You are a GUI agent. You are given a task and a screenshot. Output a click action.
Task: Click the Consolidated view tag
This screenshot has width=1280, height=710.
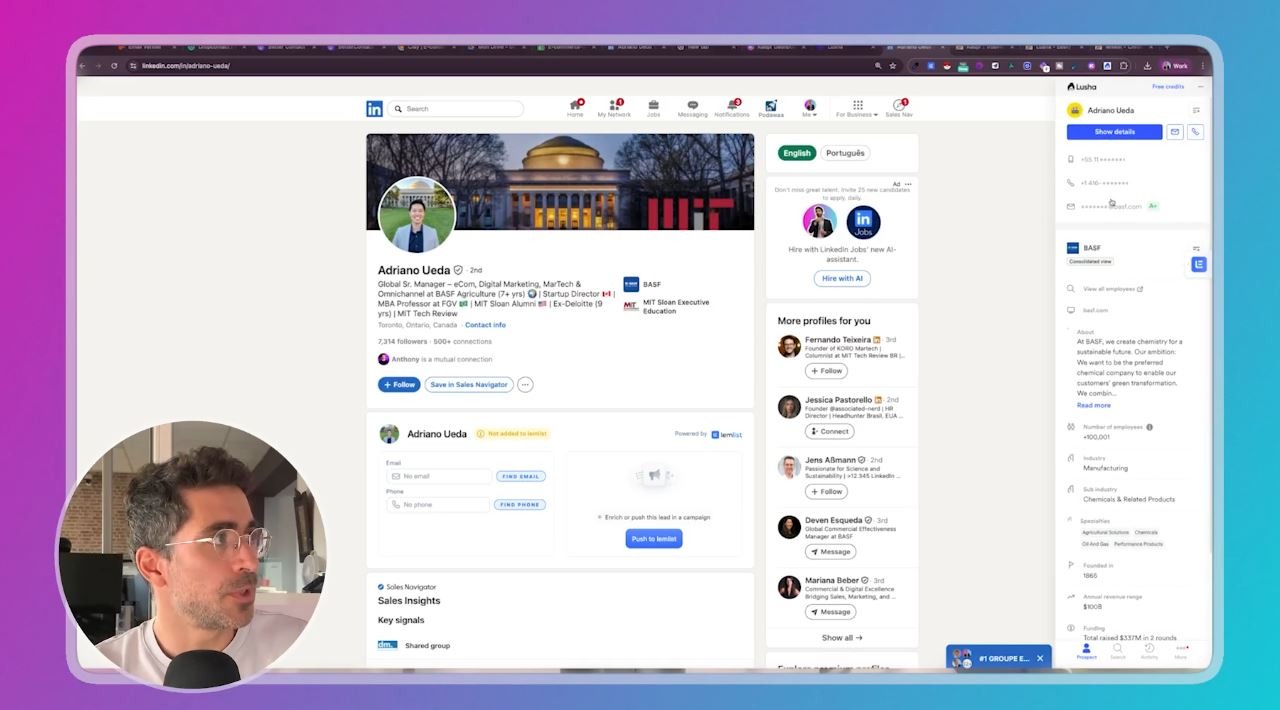1090,262
